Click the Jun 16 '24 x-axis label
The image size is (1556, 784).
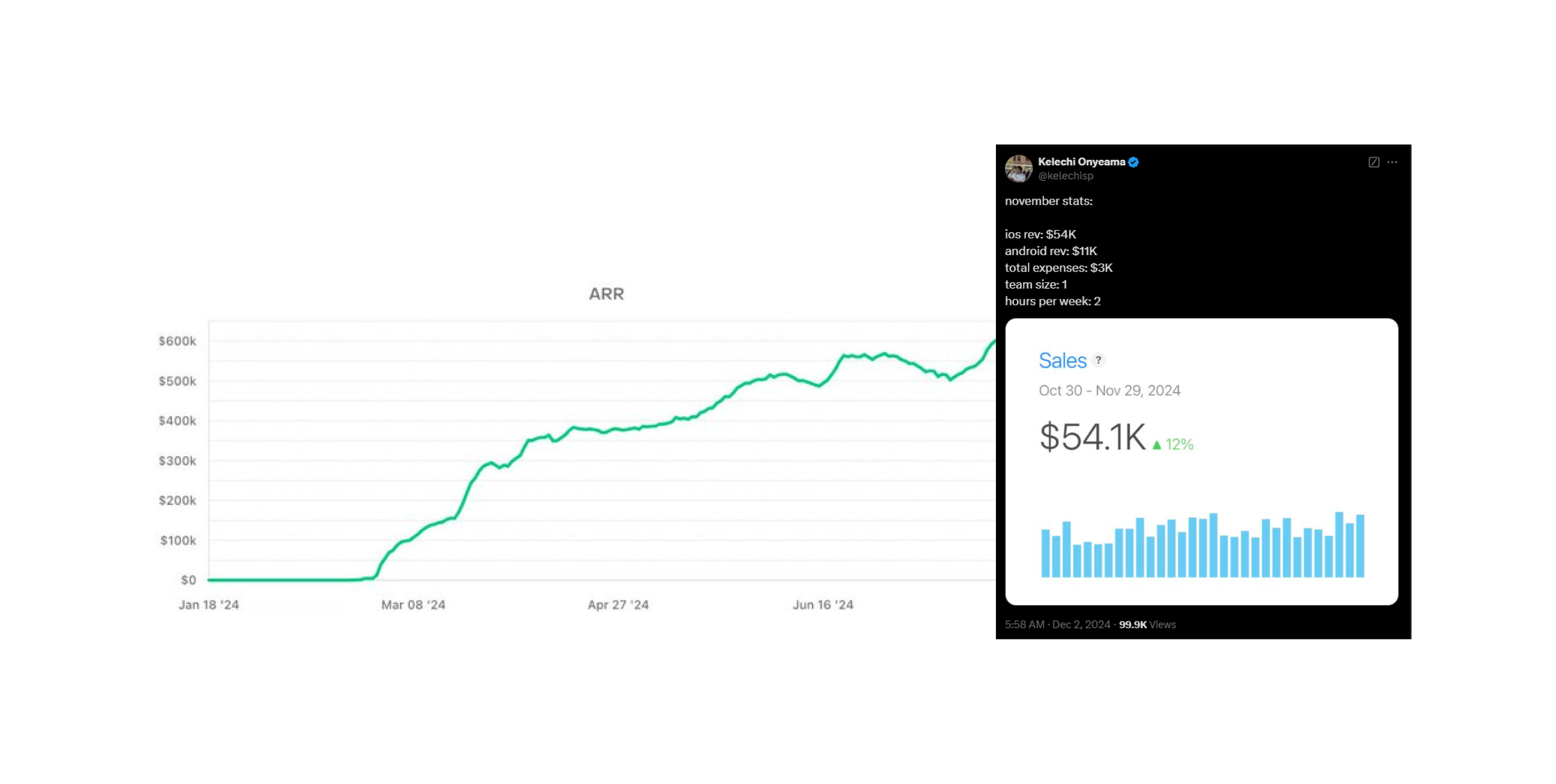click(x=823, y=605)
